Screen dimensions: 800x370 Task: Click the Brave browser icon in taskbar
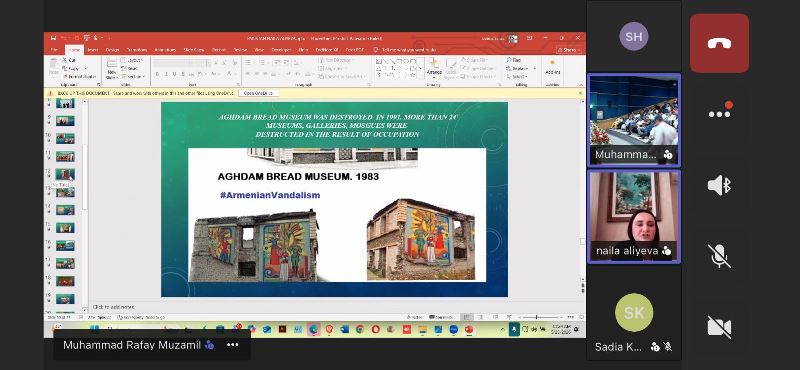pyautogui.click(x=329, y=329)
